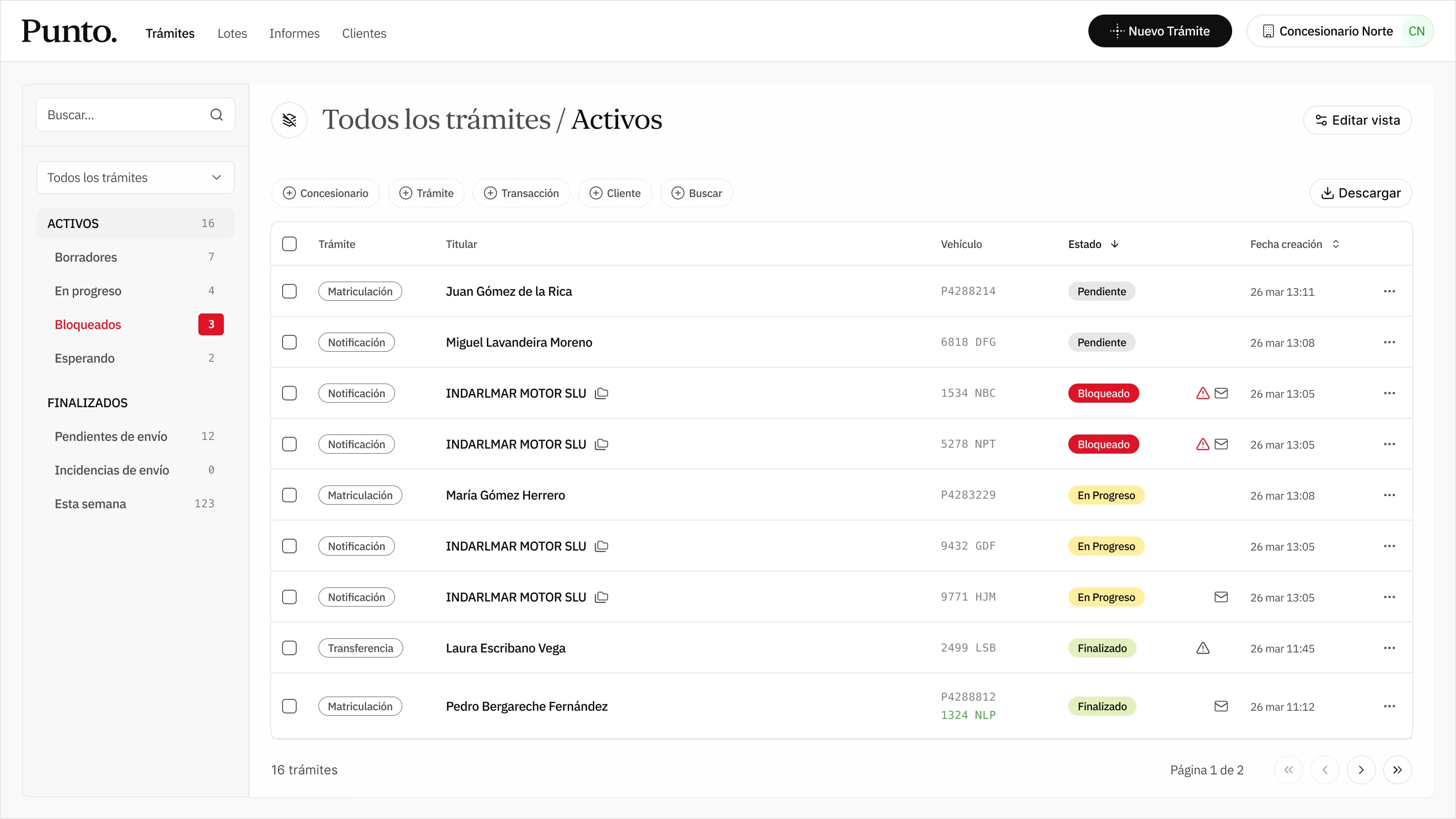
Task: Click the Punto logo
Action: pos(69,31)
